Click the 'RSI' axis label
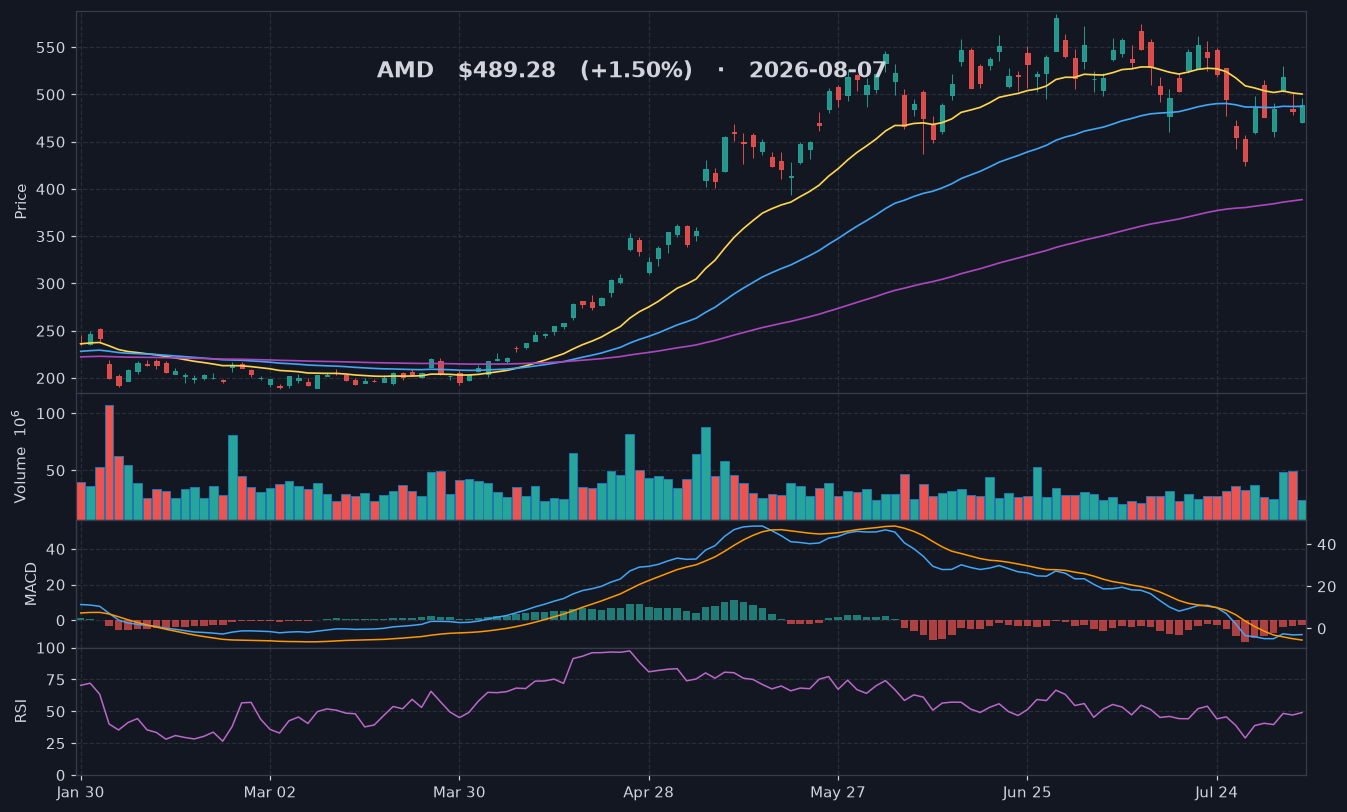The image size is (1347, 812). click(21, 711)
